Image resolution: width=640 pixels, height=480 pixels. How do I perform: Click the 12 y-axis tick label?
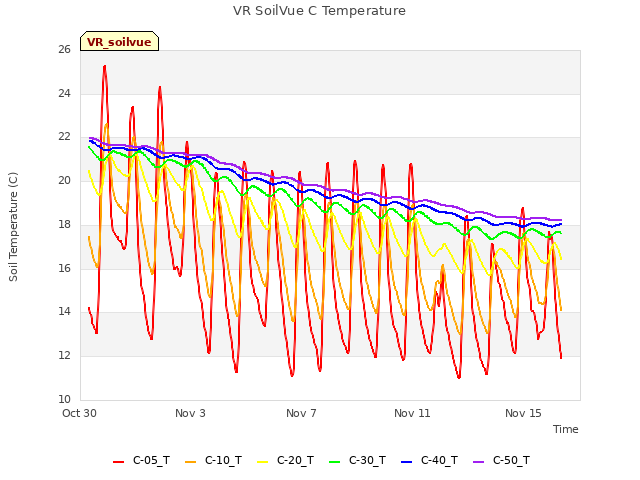coord(64,356)
